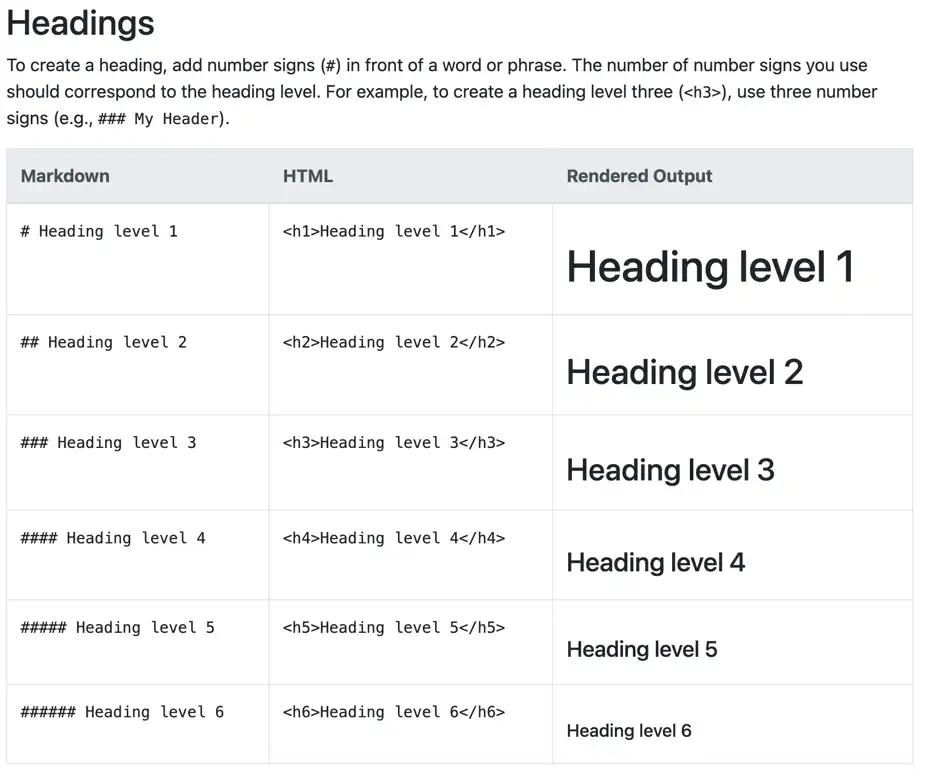Click the "### Heading level 3" markdown cell
Screen dimensions: 930x776
108,442
